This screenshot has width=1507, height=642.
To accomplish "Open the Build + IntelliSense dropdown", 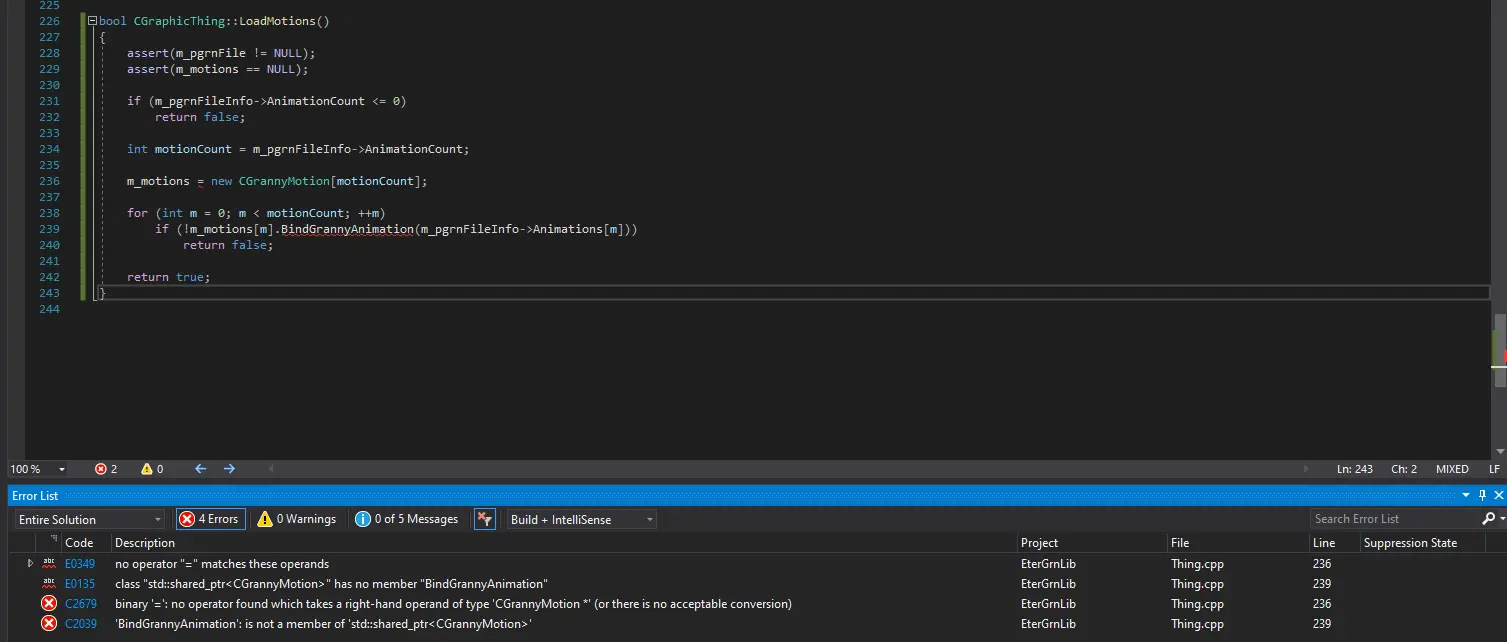I will [x=581, y=520].
